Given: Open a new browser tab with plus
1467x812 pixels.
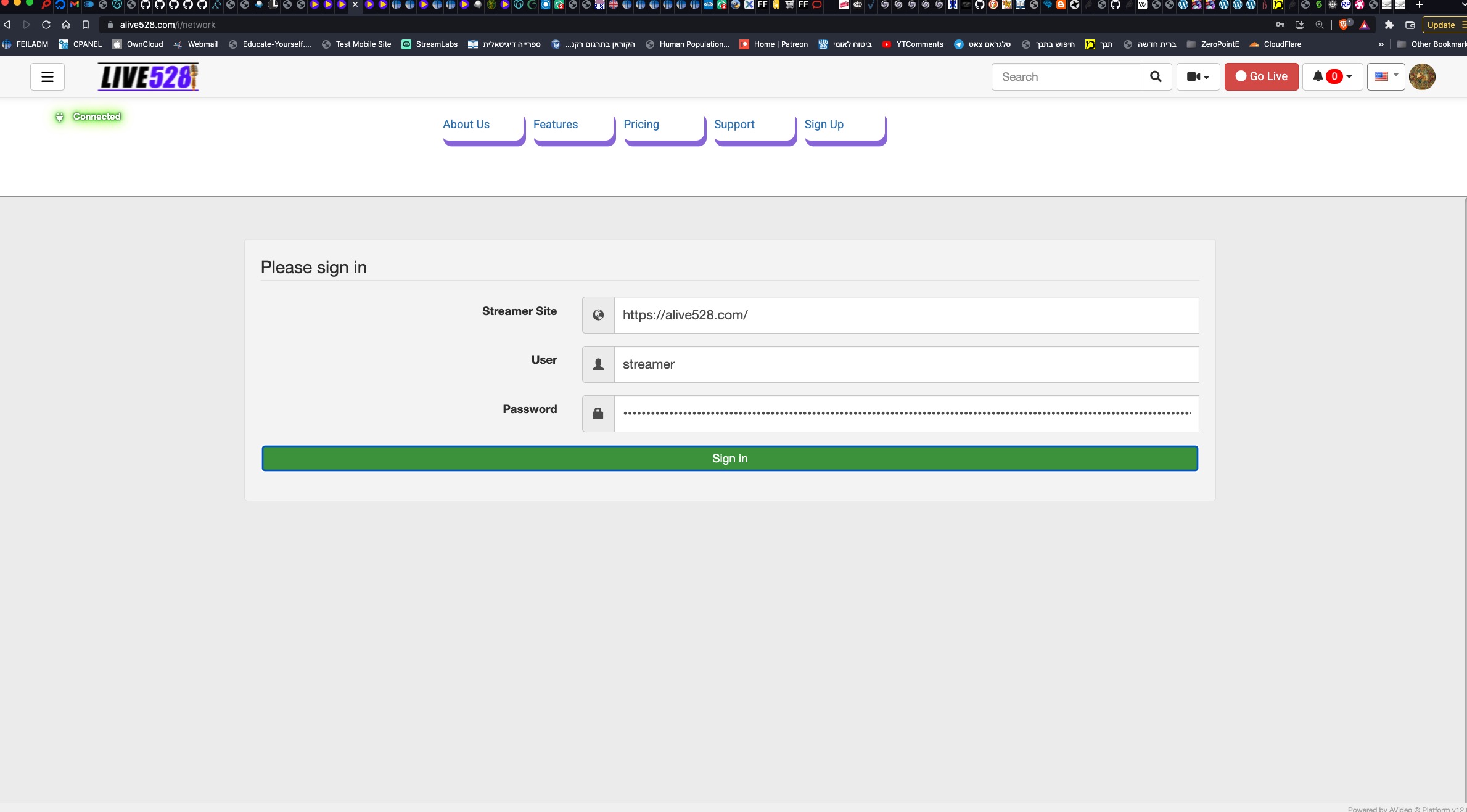Looking at the screenshot, I should (x=1420, y=5).
